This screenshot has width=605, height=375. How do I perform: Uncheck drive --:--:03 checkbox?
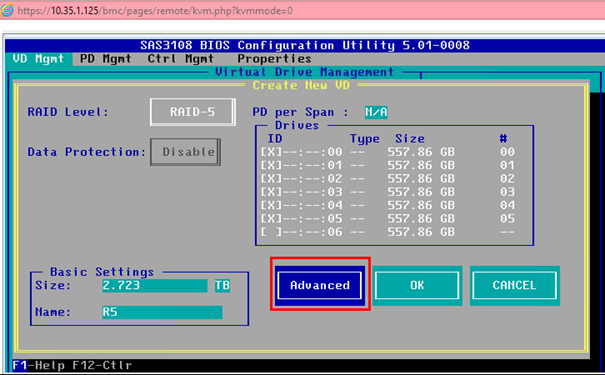271,192
